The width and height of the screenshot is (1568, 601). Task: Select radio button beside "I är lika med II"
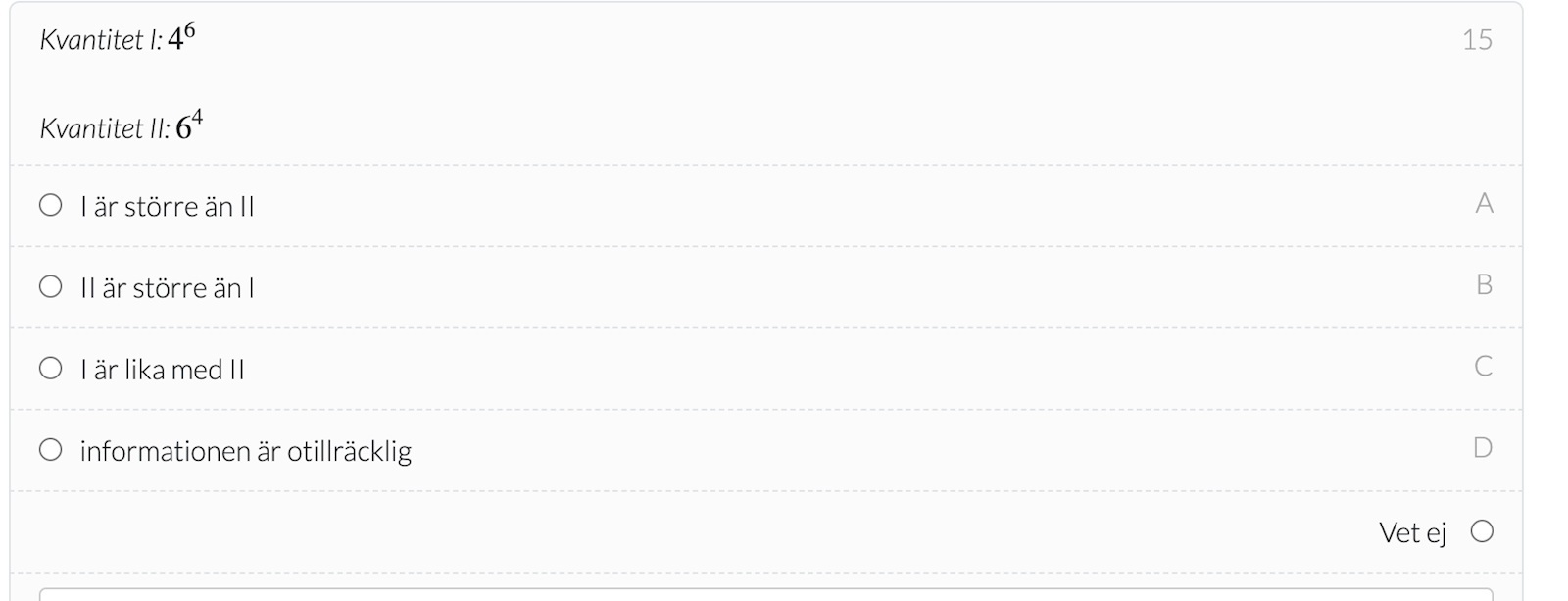pyautogui.click(x=50, y=368)
